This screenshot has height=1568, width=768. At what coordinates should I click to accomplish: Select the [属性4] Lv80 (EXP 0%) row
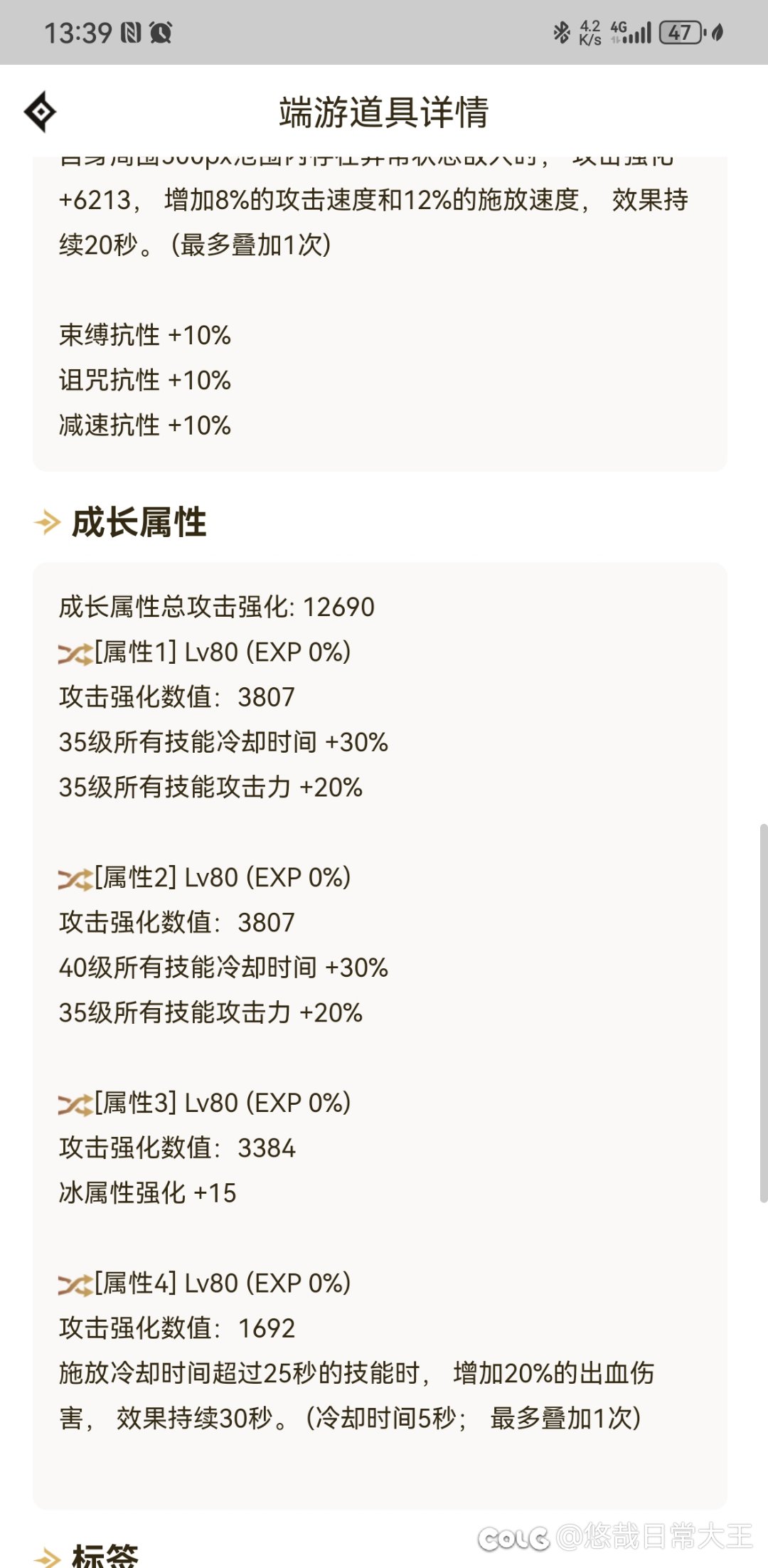(x=205, y=1283)
